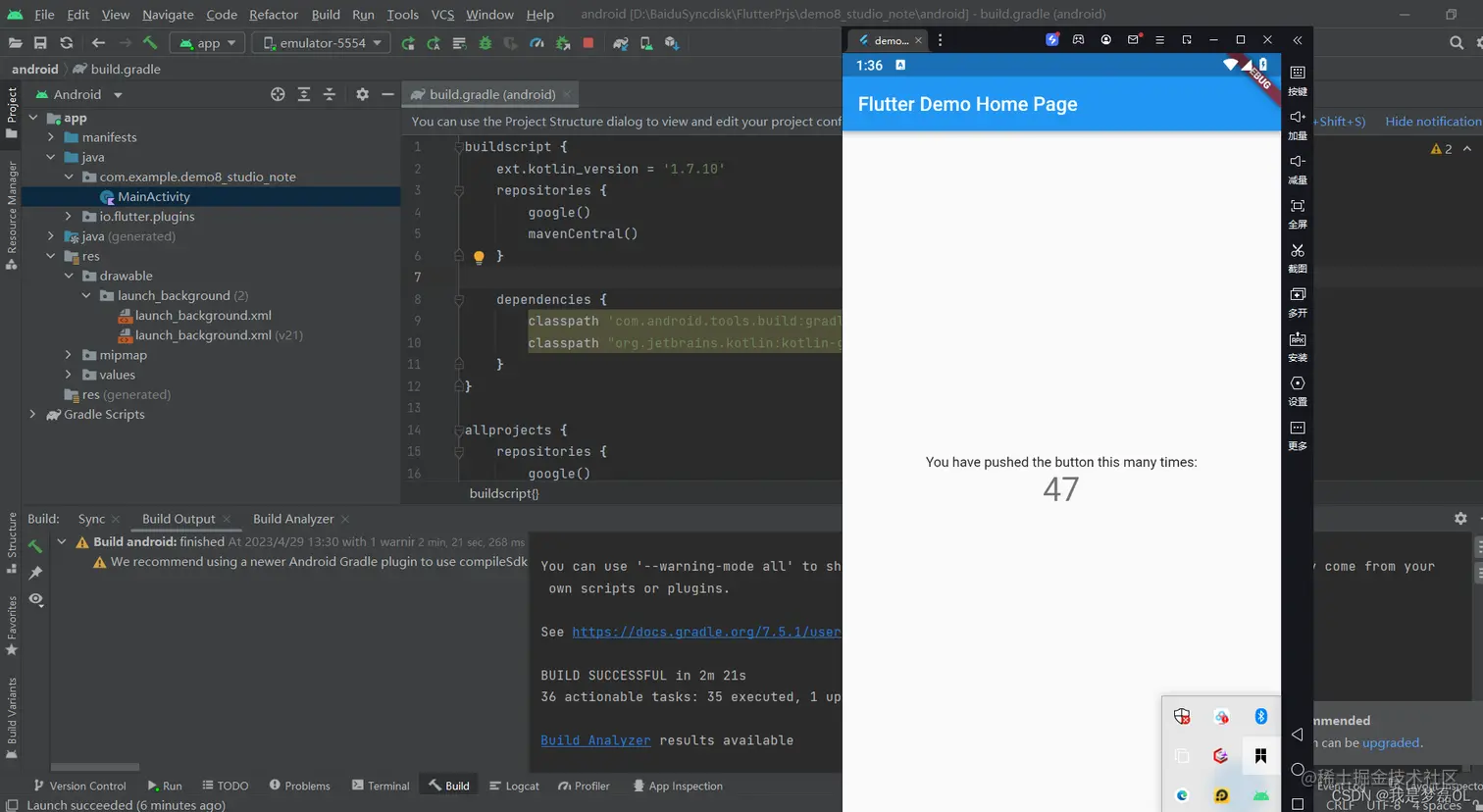1483x812 pixels.
Task: Open project panel gear options
Action: (x=362, y=94)
